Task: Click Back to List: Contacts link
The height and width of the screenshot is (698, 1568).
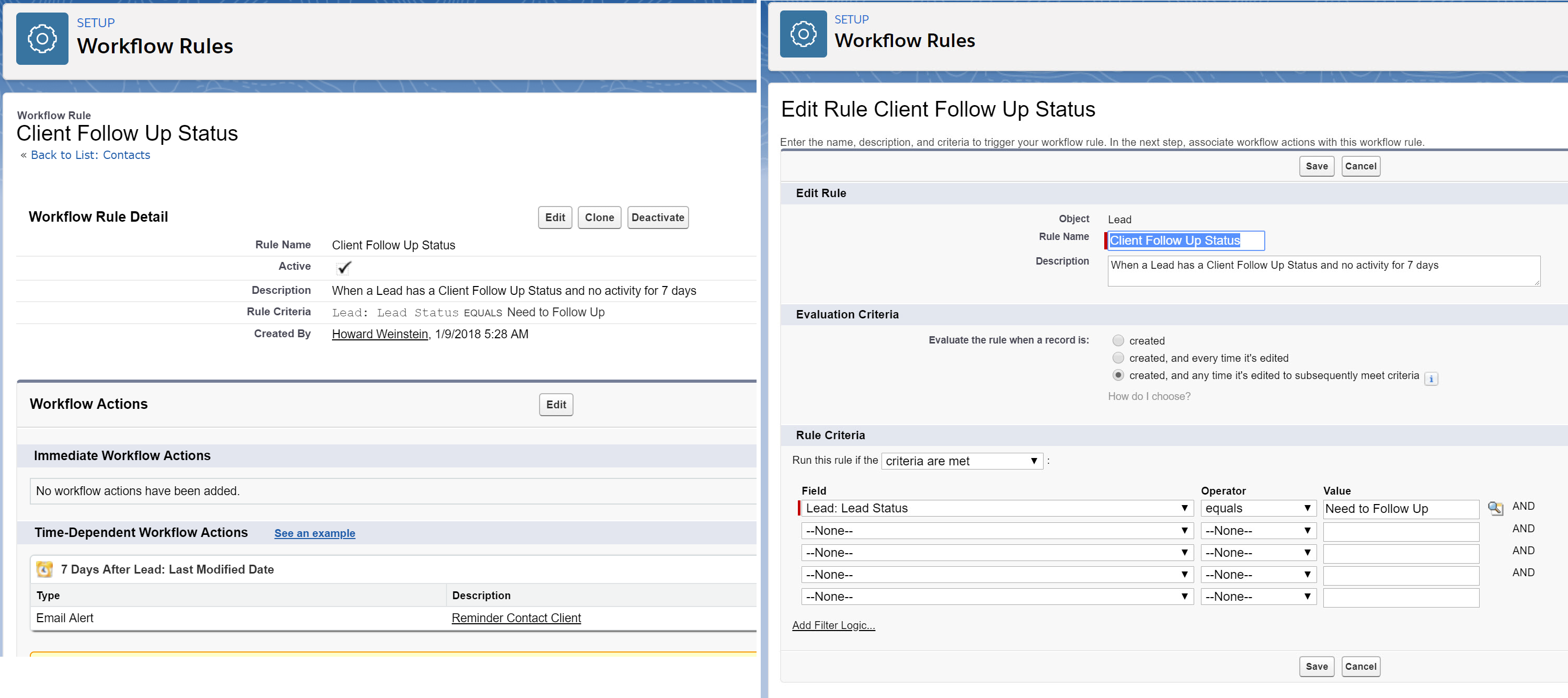Action: click(90, 155)
